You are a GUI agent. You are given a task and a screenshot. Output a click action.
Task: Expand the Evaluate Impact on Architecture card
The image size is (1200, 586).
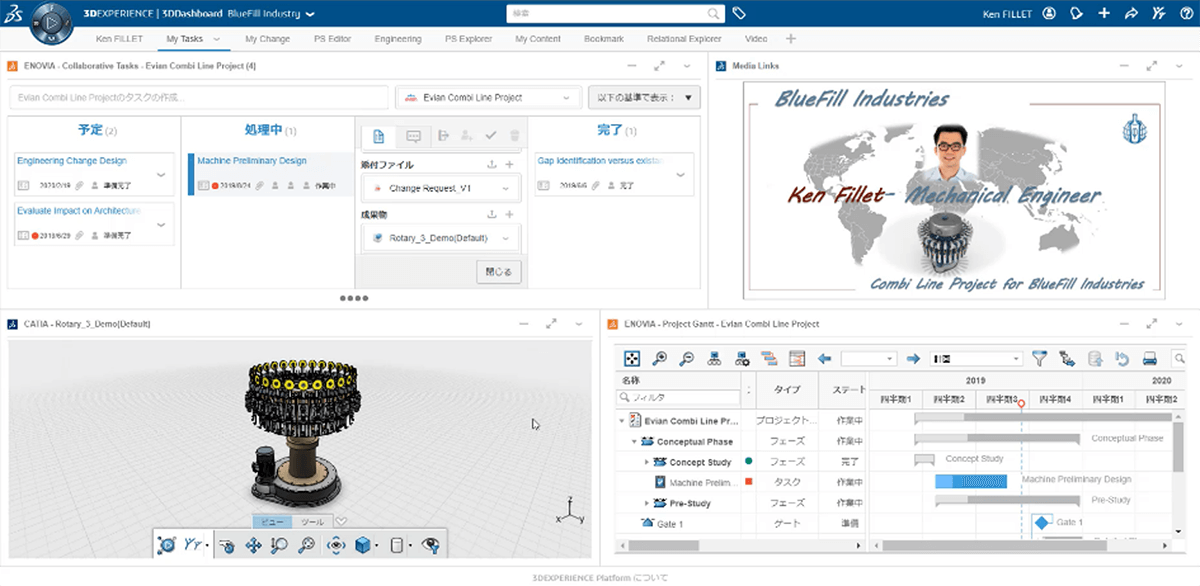(161, 223)
